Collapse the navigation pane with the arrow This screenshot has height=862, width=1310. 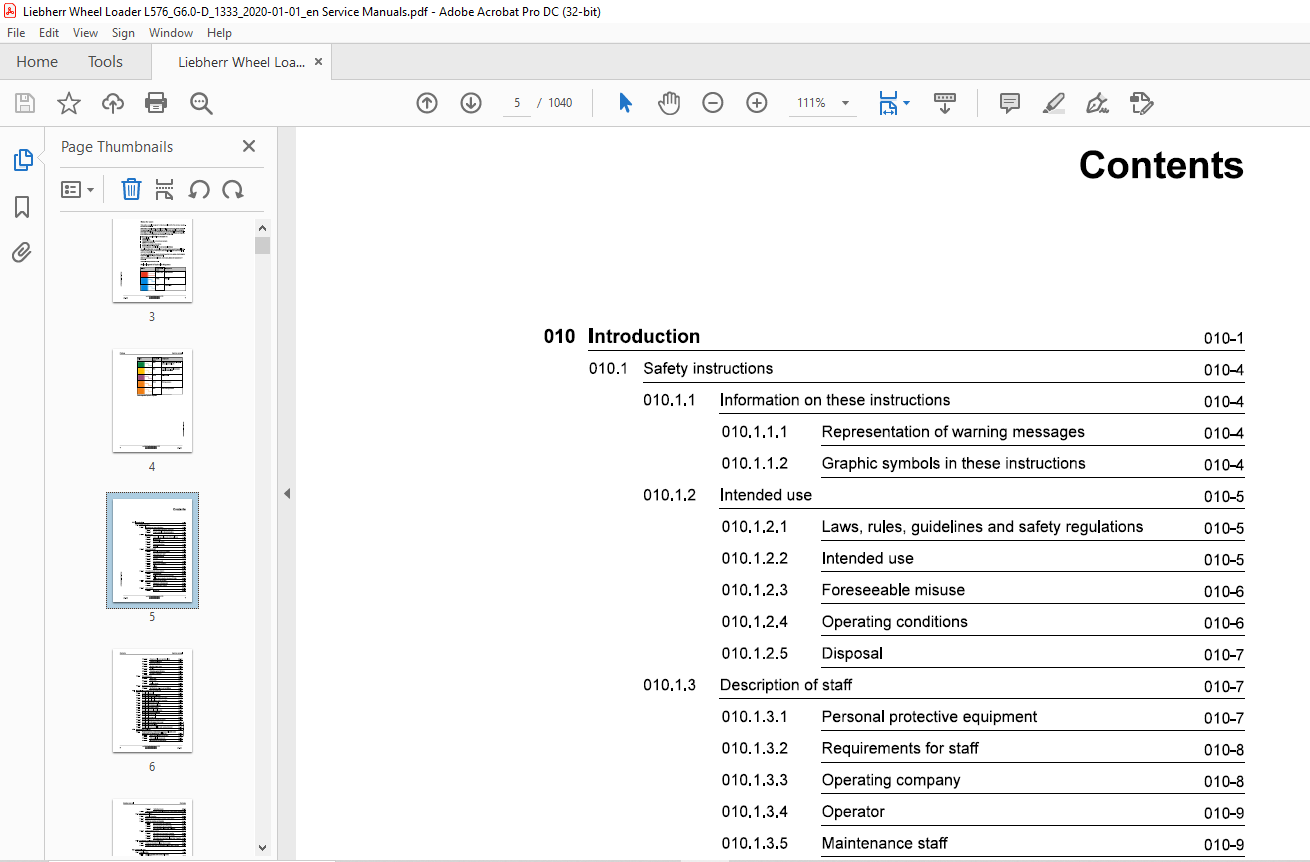pos(287,493)
